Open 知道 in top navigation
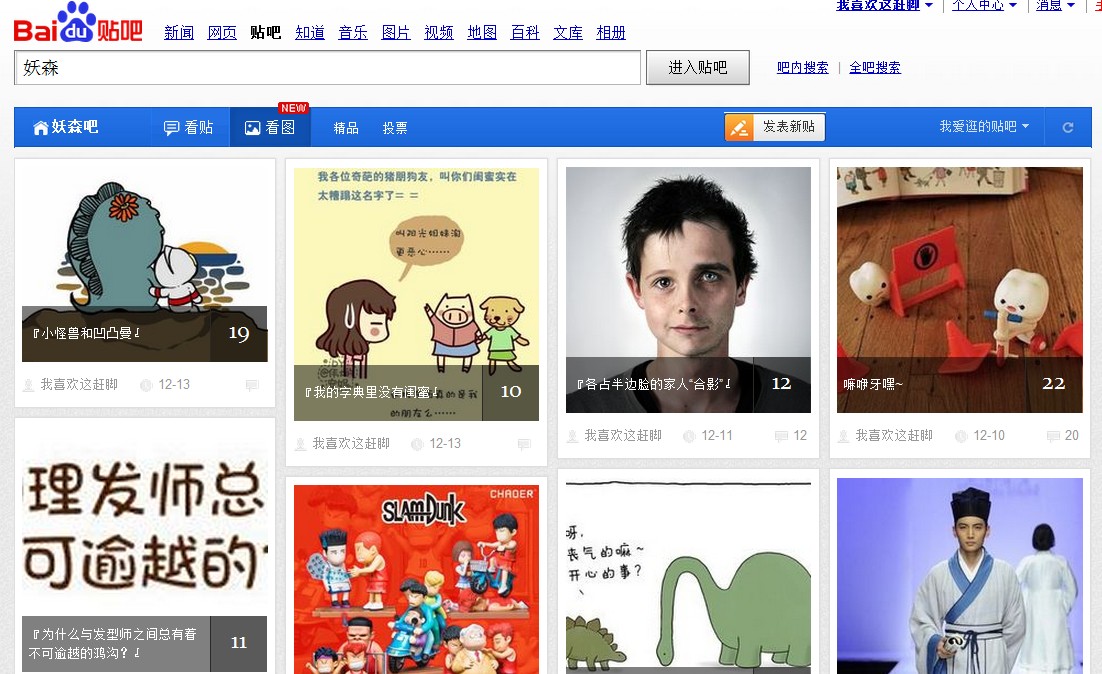 click(x=310, y=32)
